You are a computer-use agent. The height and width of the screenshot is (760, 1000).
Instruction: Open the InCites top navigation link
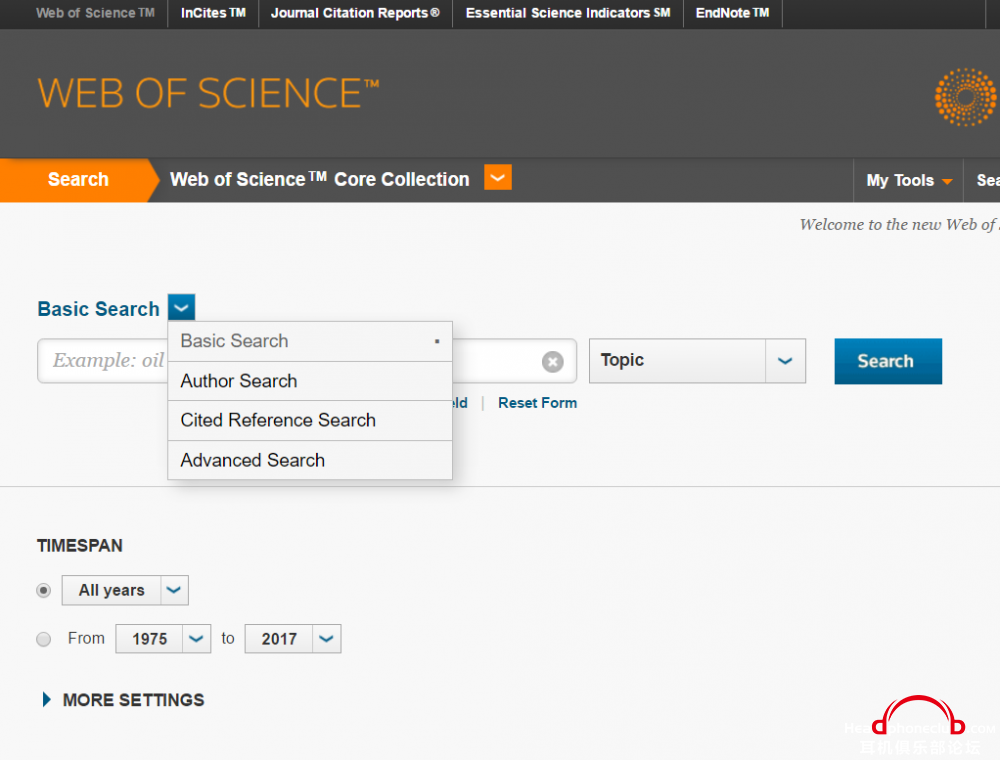click(x=213, y=13)
